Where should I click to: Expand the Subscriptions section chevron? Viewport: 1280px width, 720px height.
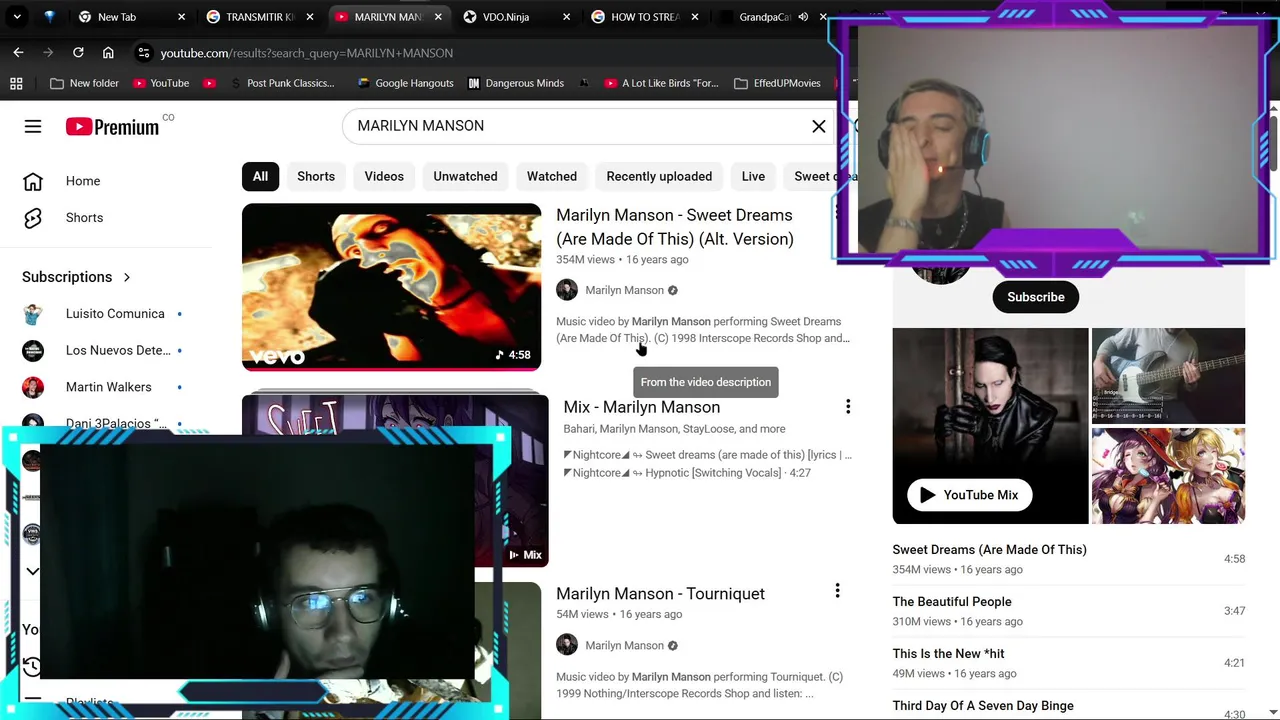(127, 277)
